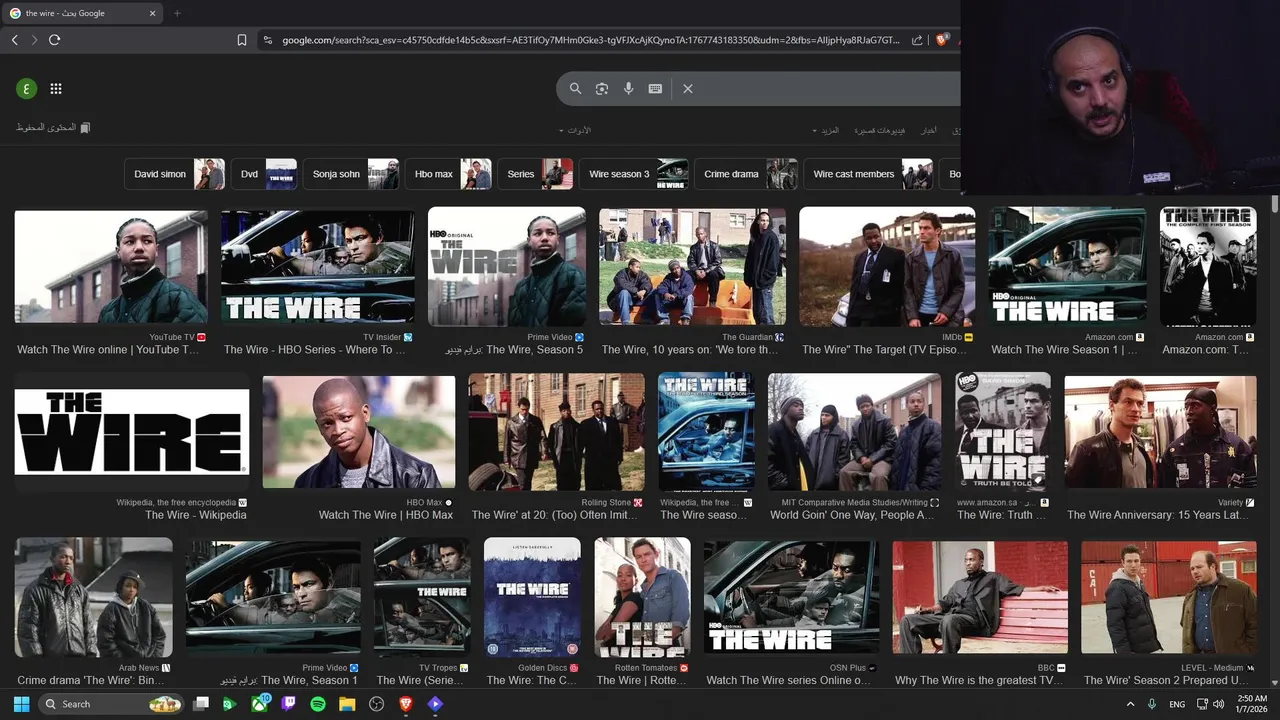The width and height of the screenshot is (1280, 720).
Task: Select the 'Crime drama' filter chip
Action: coord(746,174)
